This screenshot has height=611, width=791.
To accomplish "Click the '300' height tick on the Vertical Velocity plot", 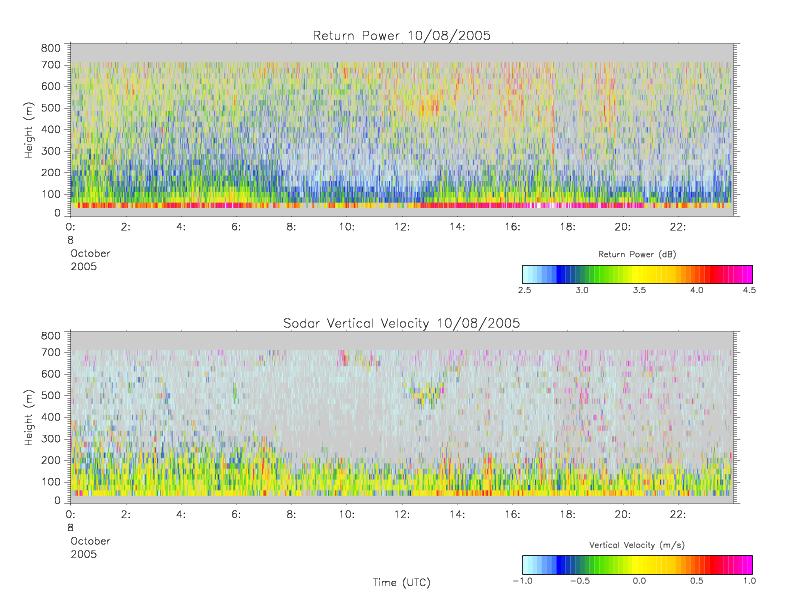I will click(50, 439).
